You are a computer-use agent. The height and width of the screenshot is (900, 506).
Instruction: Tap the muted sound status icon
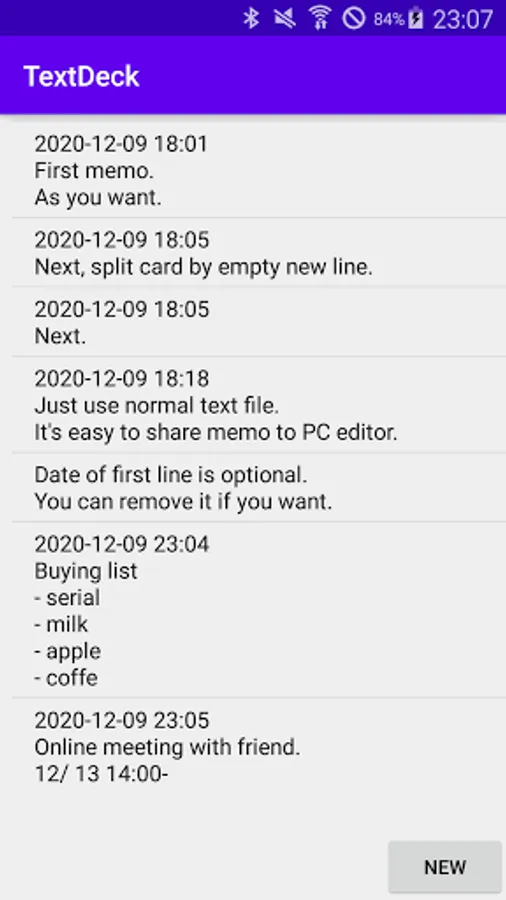click(x=286, y=18)
